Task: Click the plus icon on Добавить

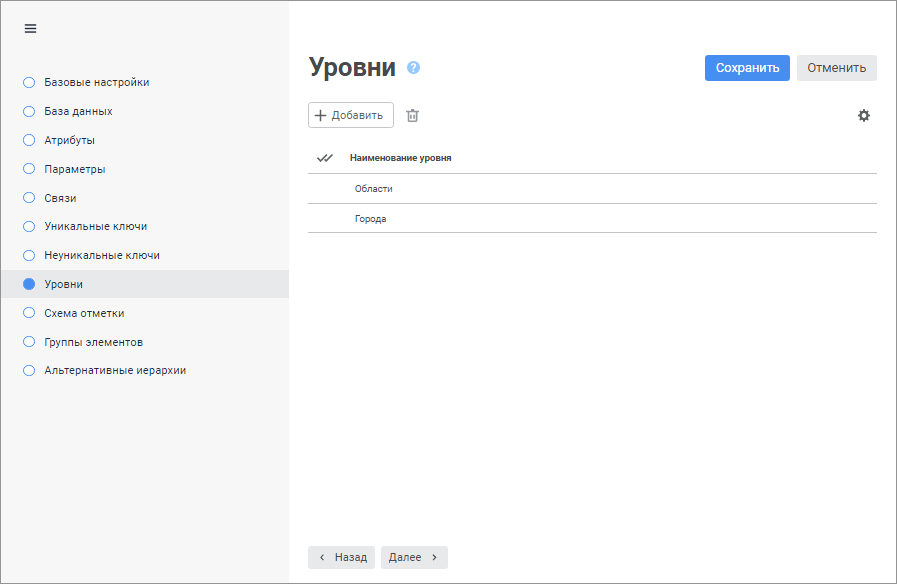Action: (321, 115)
